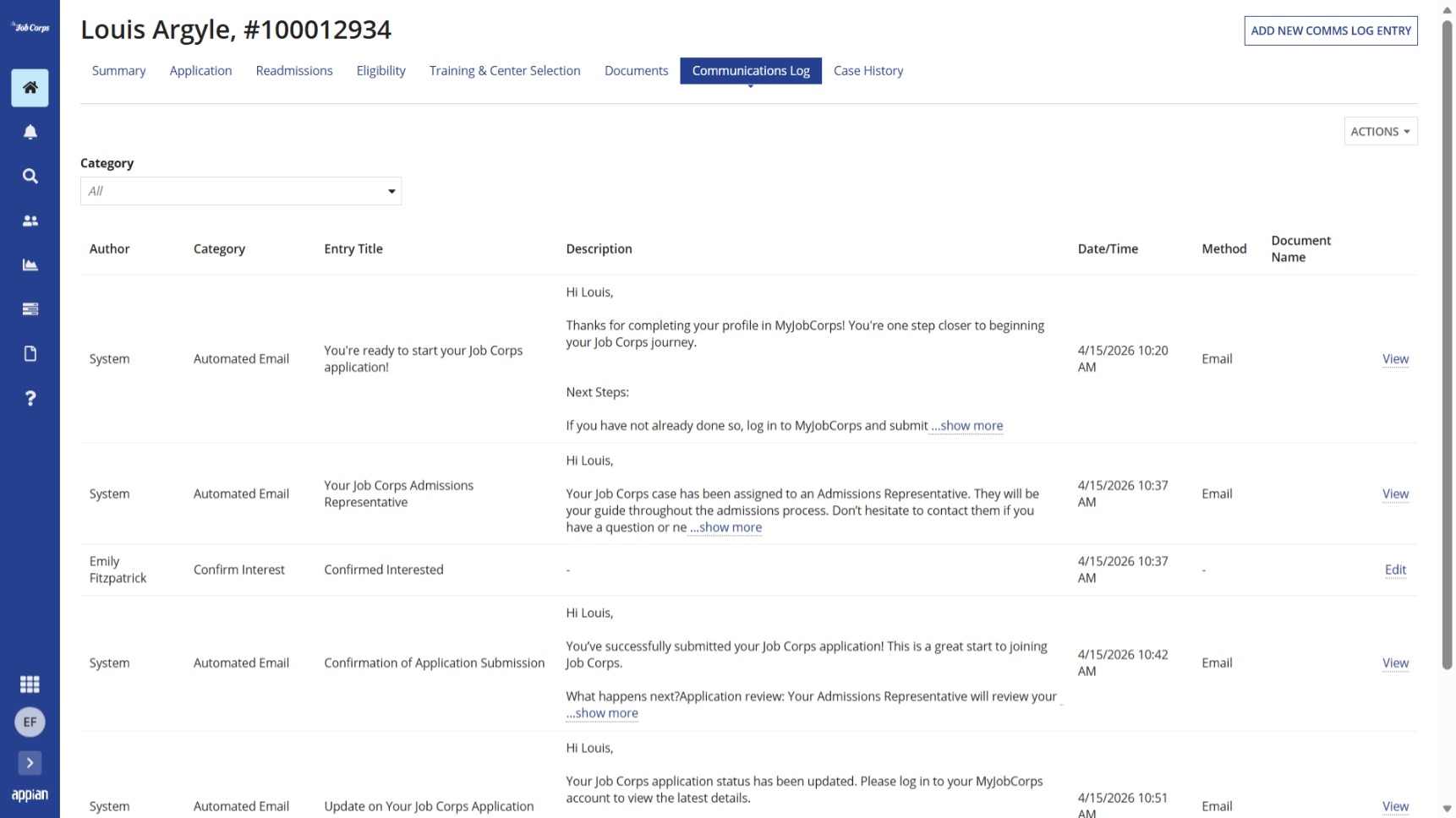The height and width of the screenshot is (818, 1456).
Task: Click the Document Name column header
Action: (1300, 248)
